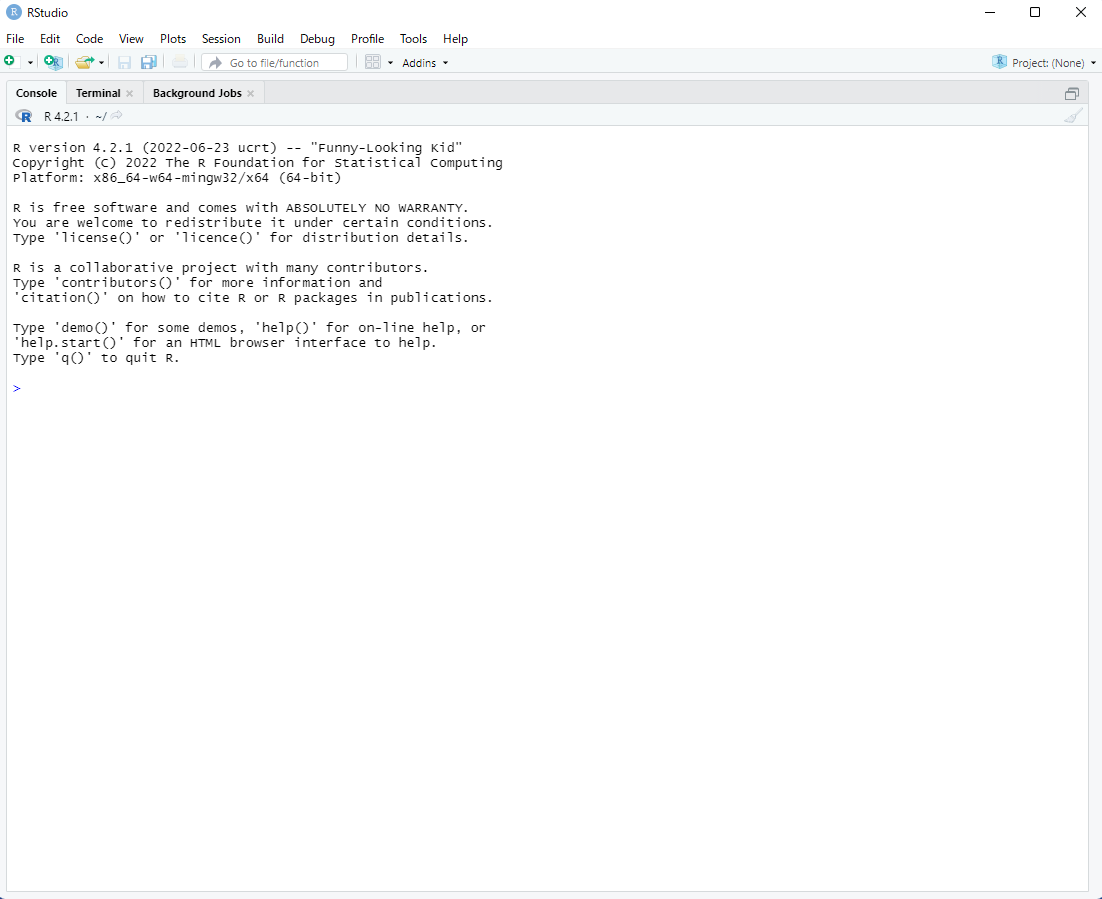Open the Project: (None) menu
The image size is (1102, 899).
1054,63
